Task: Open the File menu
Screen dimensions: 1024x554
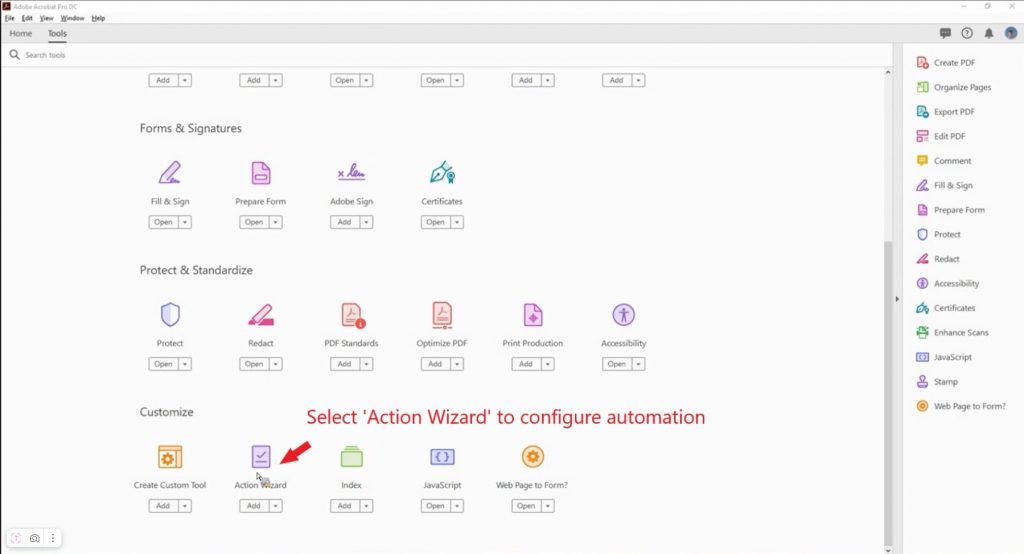Action: tap(10, 18)
